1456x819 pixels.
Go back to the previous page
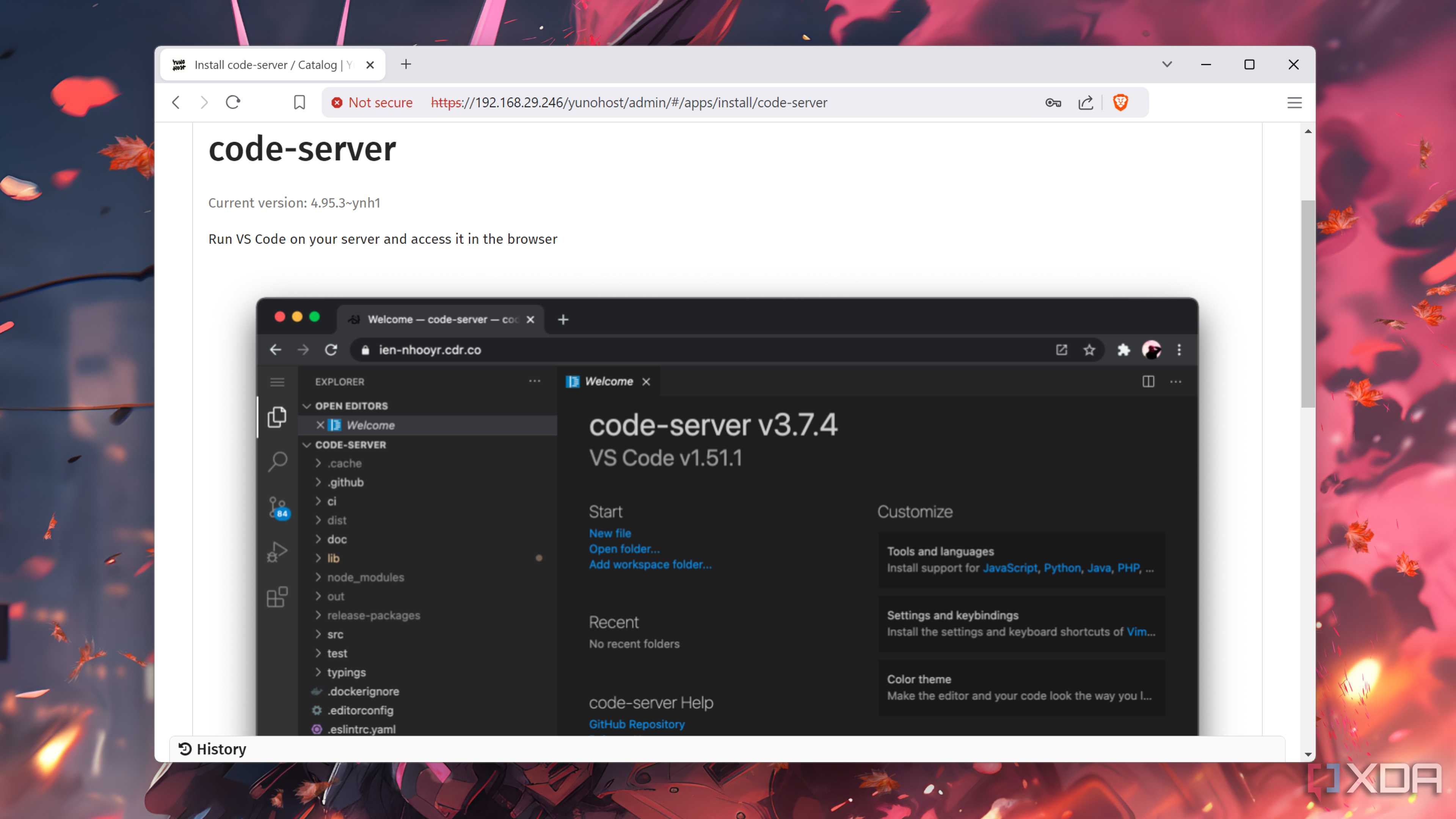pos(176,102)
